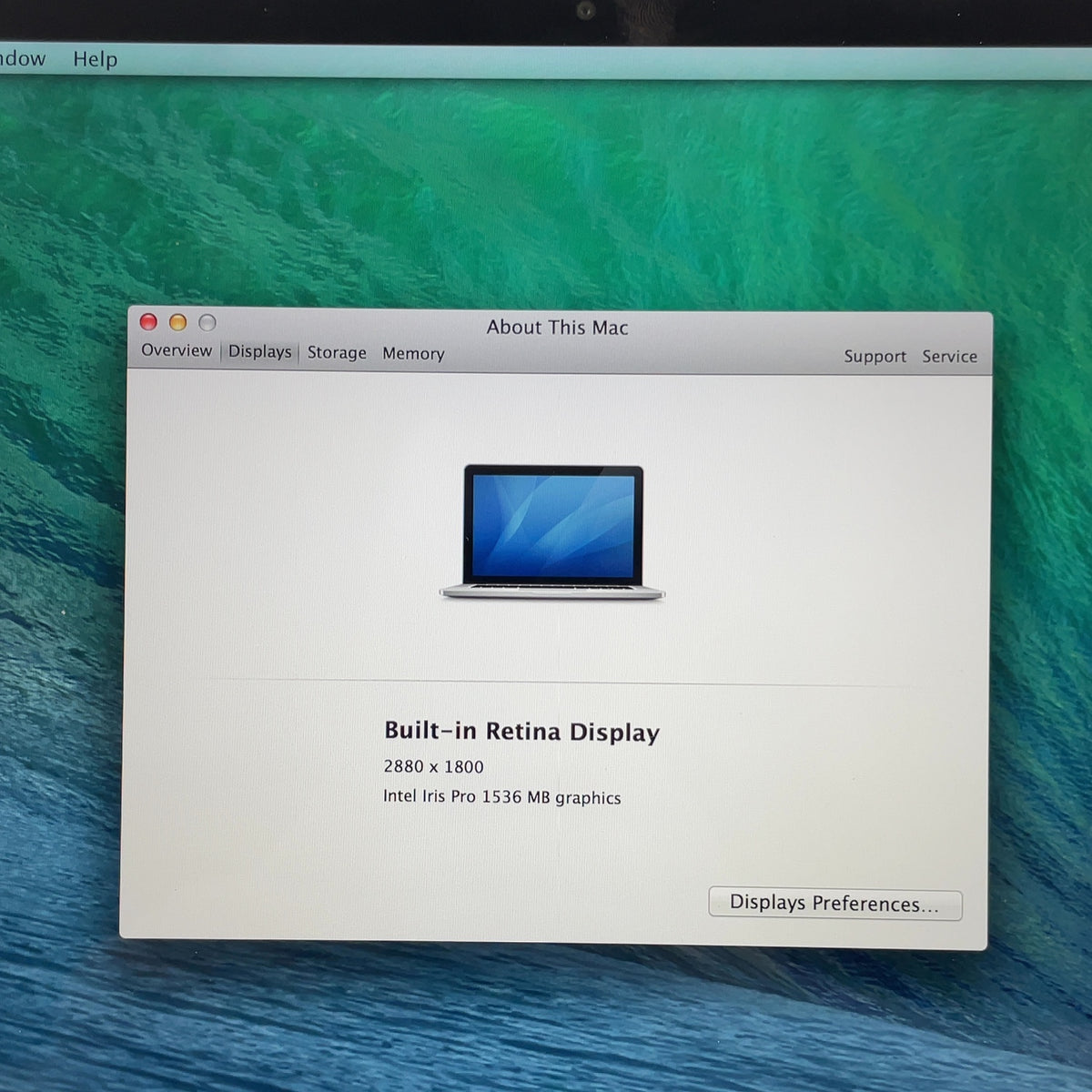This screenshot has height=1092, width=1092.
Task: Switch to the Storage tab
Action: pos(337,353)
